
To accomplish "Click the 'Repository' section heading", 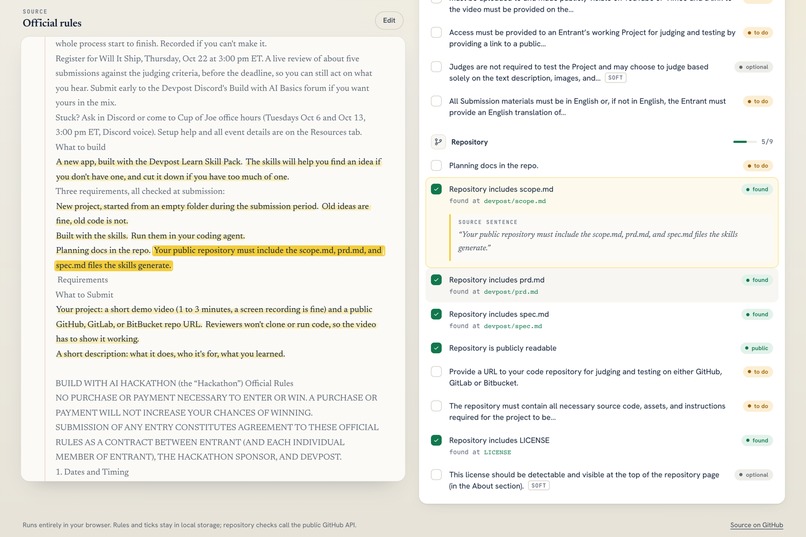I will coord(469,142).
